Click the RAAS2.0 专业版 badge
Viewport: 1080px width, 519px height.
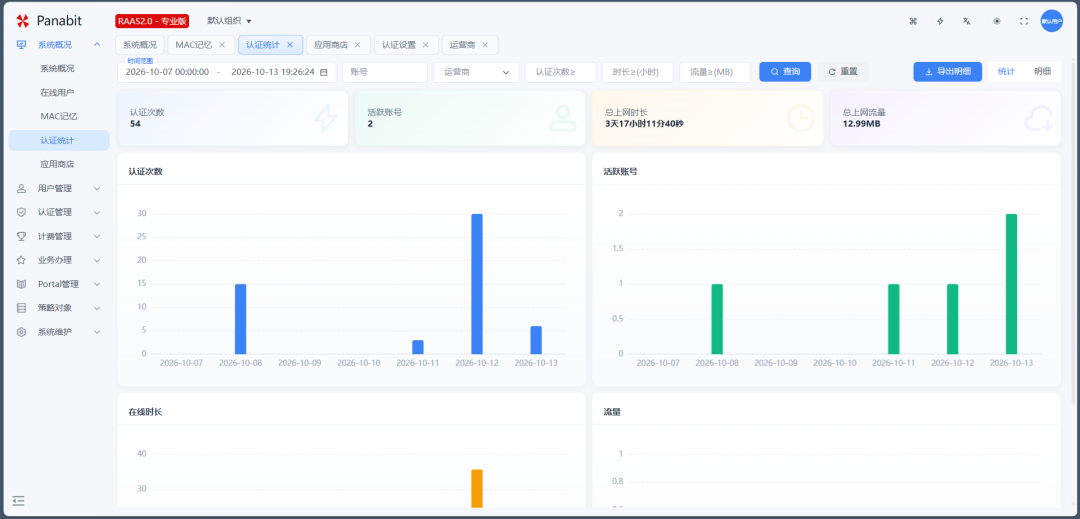pos(152,21)
